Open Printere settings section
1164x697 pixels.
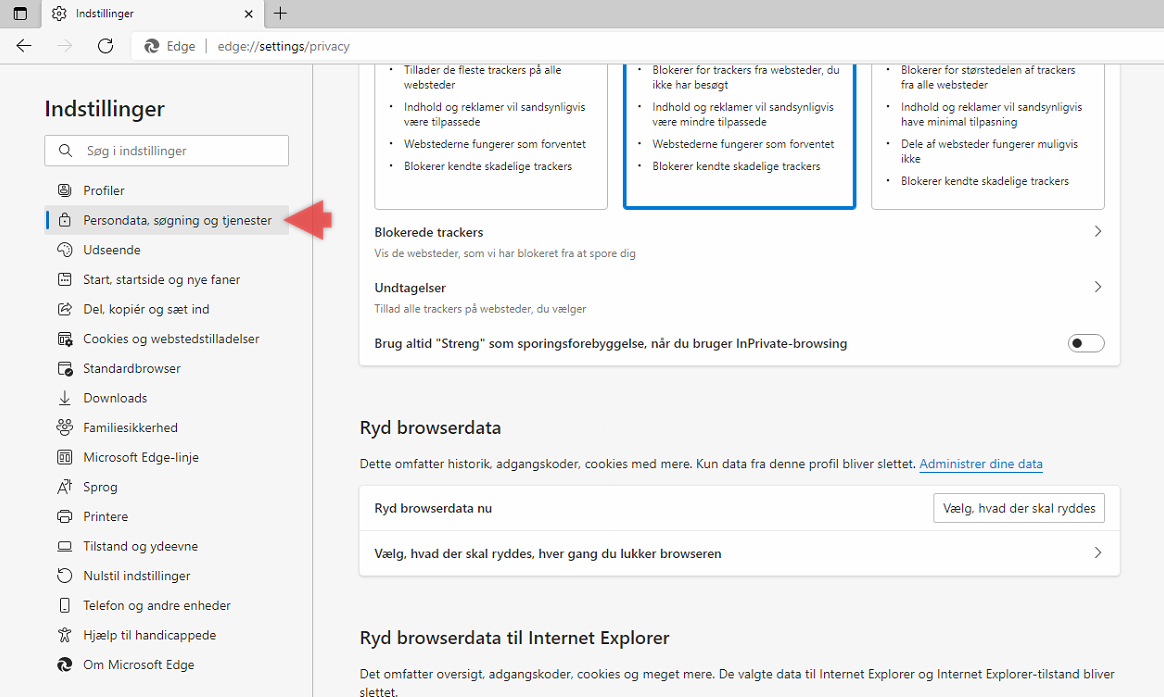pos(166,517)
